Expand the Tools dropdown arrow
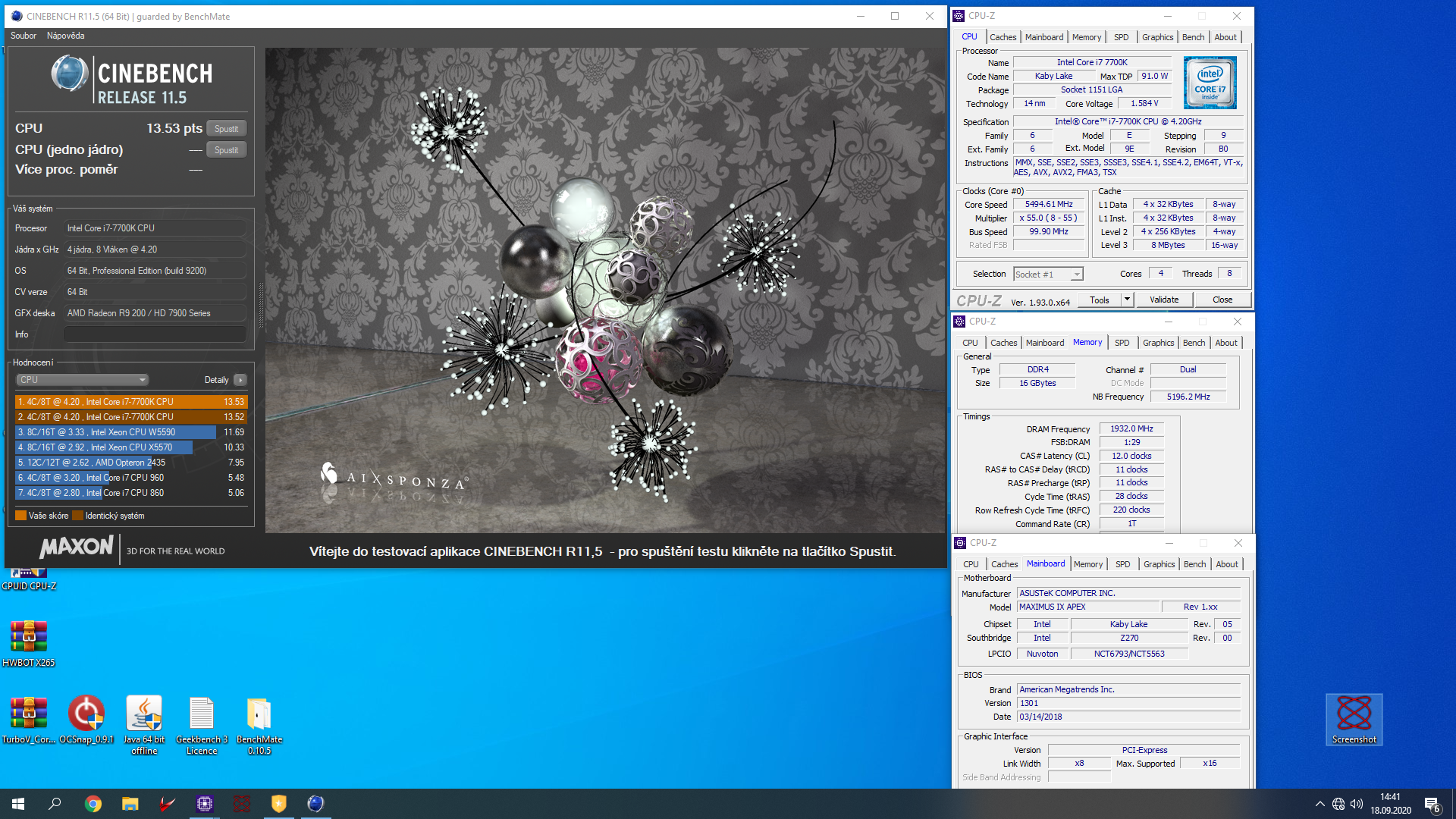The height and width of the screenshot is (819, 1456). (x=1127, y=300)
